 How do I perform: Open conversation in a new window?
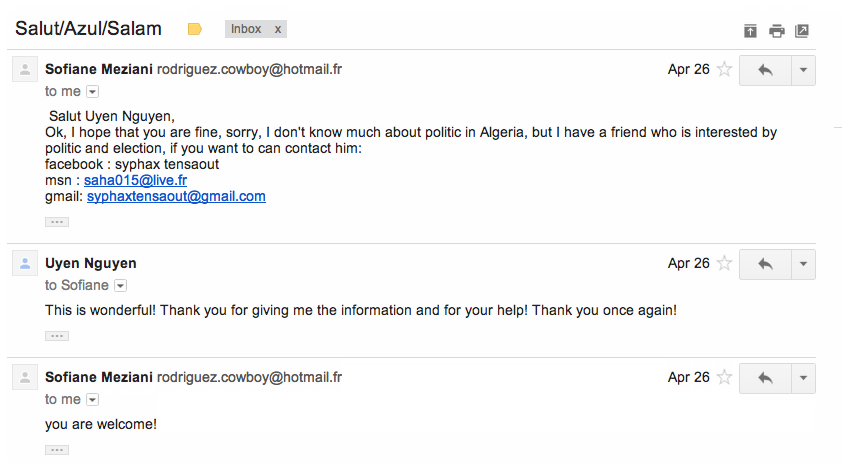pos(802,31)
